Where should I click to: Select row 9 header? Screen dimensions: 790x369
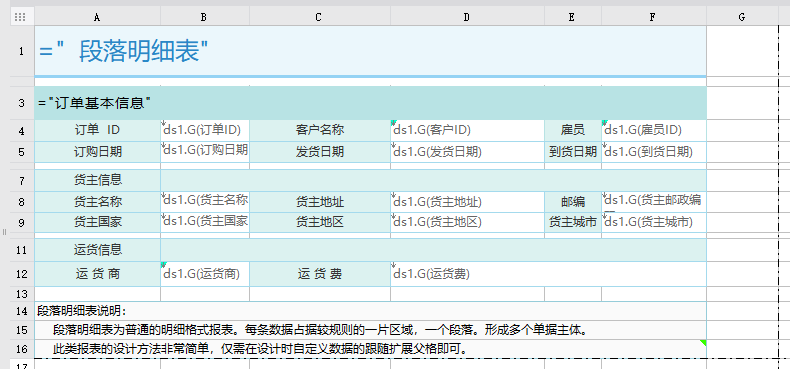(22, 222)
